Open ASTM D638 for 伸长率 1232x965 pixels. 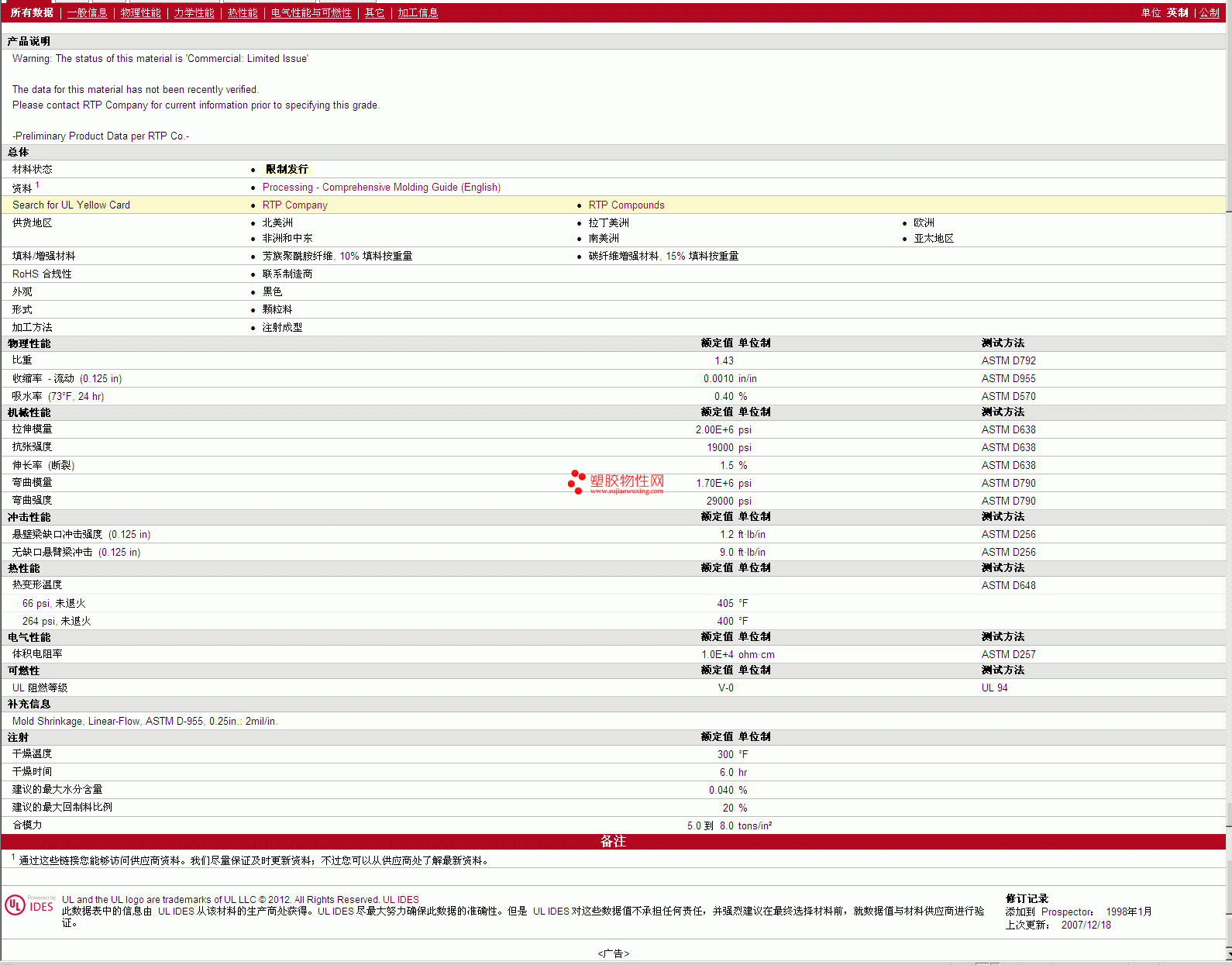pyautogui.click(x=1008, y=466)
